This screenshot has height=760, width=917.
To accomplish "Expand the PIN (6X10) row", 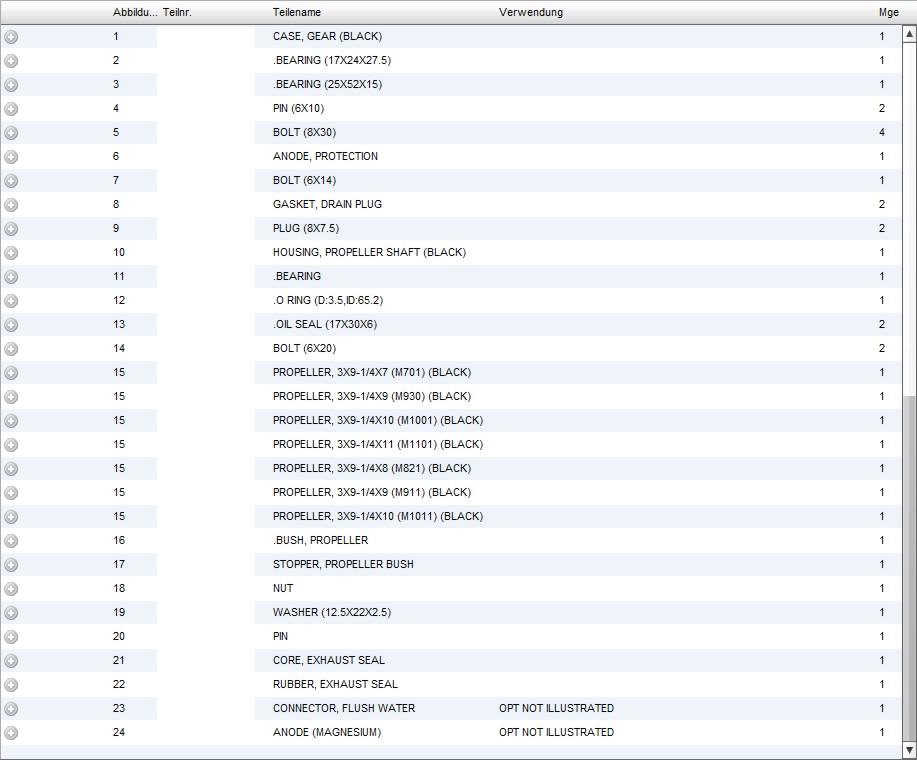I will click(11, 109).
